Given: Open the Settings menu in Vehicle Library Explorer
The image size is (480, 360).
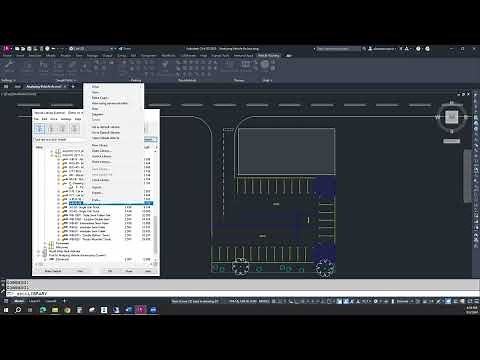Looking at the screenshot, I should click(x=66, y=119).
